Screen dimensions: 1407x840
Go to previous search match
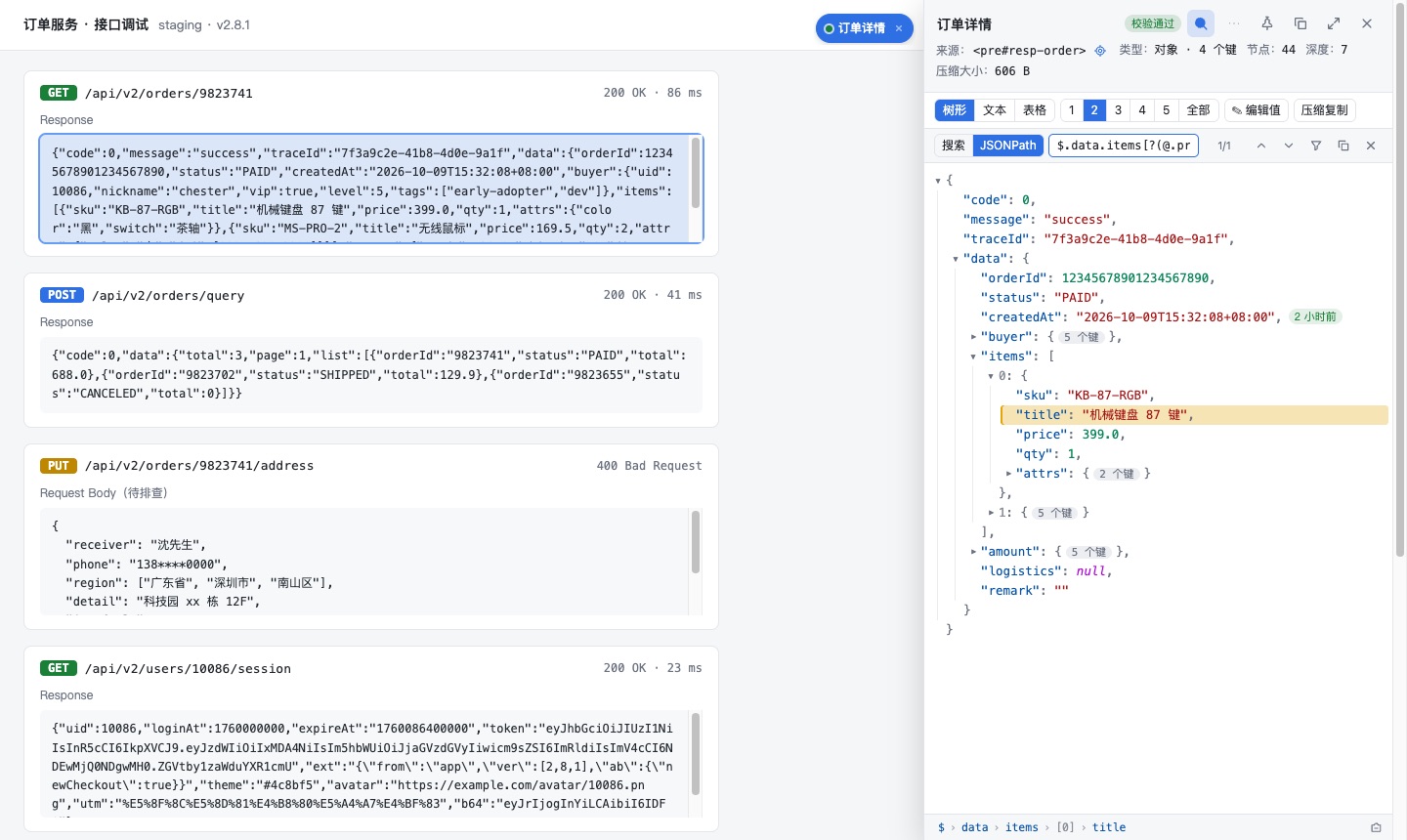pyautogui.click(x=1261, y=146)
